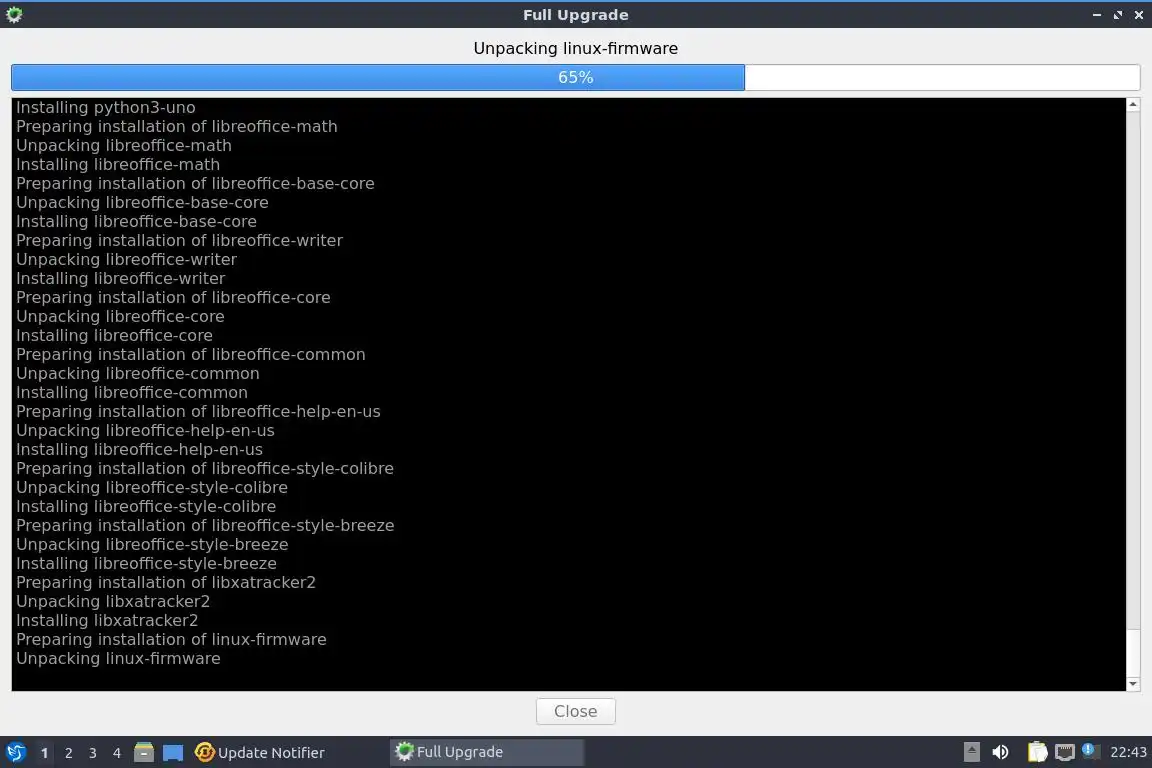Switch to virtual desktop 2
Screen dimensions: 1152x768
tap(68, 753)
